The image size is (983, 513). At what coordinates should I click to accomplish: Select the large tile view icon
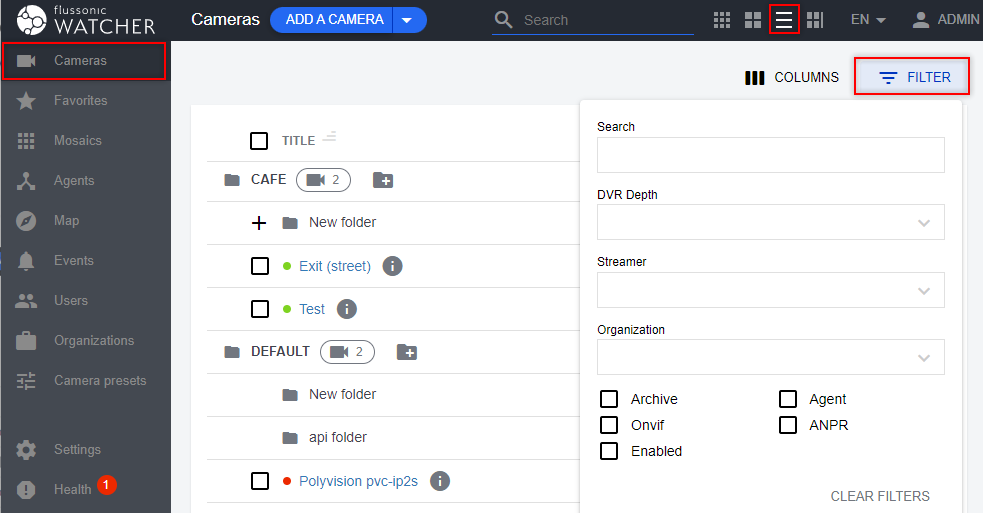(x=753, y=20)
